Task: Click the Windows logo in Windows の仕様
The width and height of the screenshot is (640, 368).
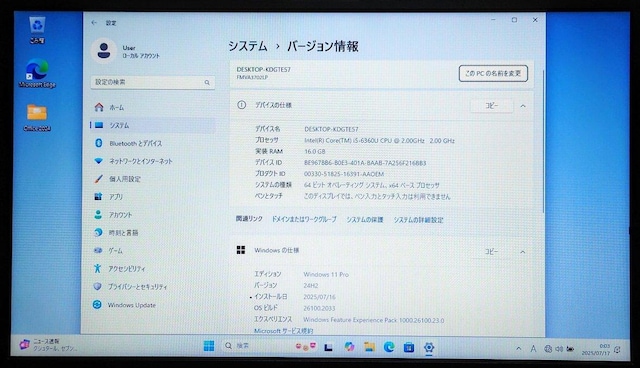Action: 241,250
